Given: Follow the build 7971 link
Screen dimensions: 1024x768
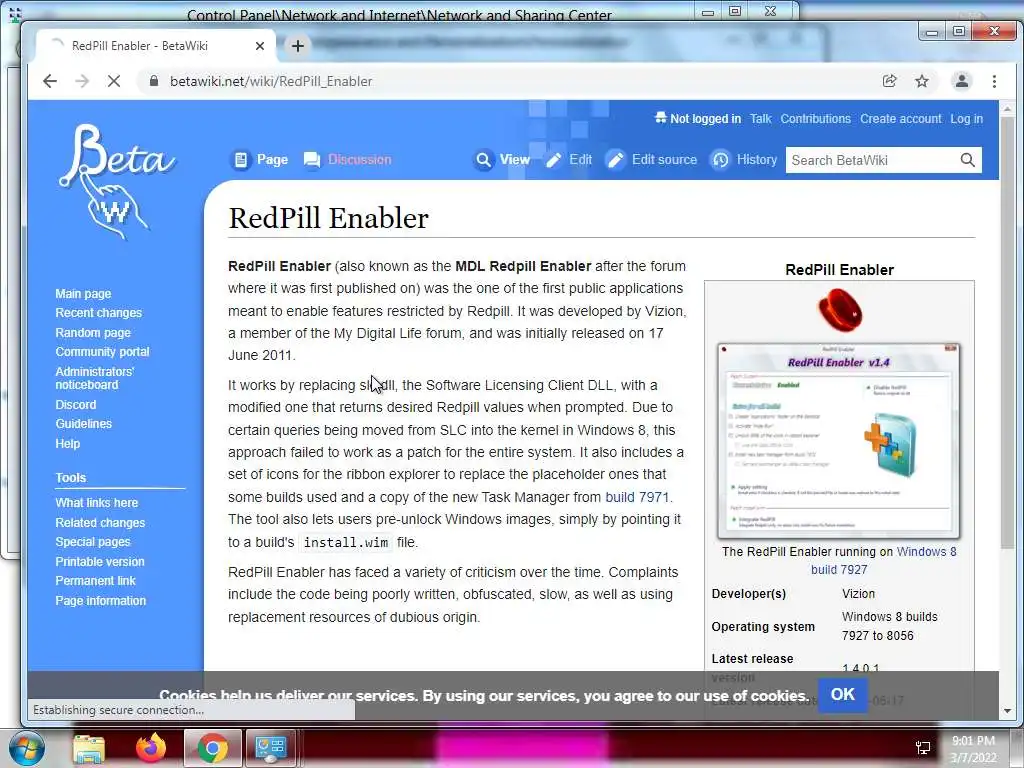Looking at the screenshot, I should [637, 497].
